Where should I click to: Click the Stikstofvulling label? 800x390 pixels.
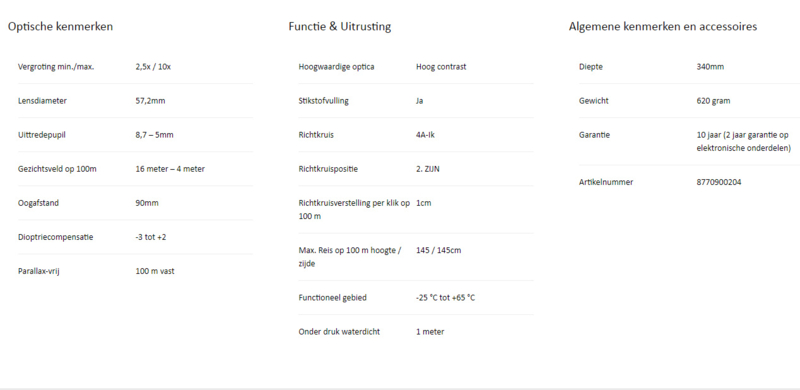pos(323,101)
